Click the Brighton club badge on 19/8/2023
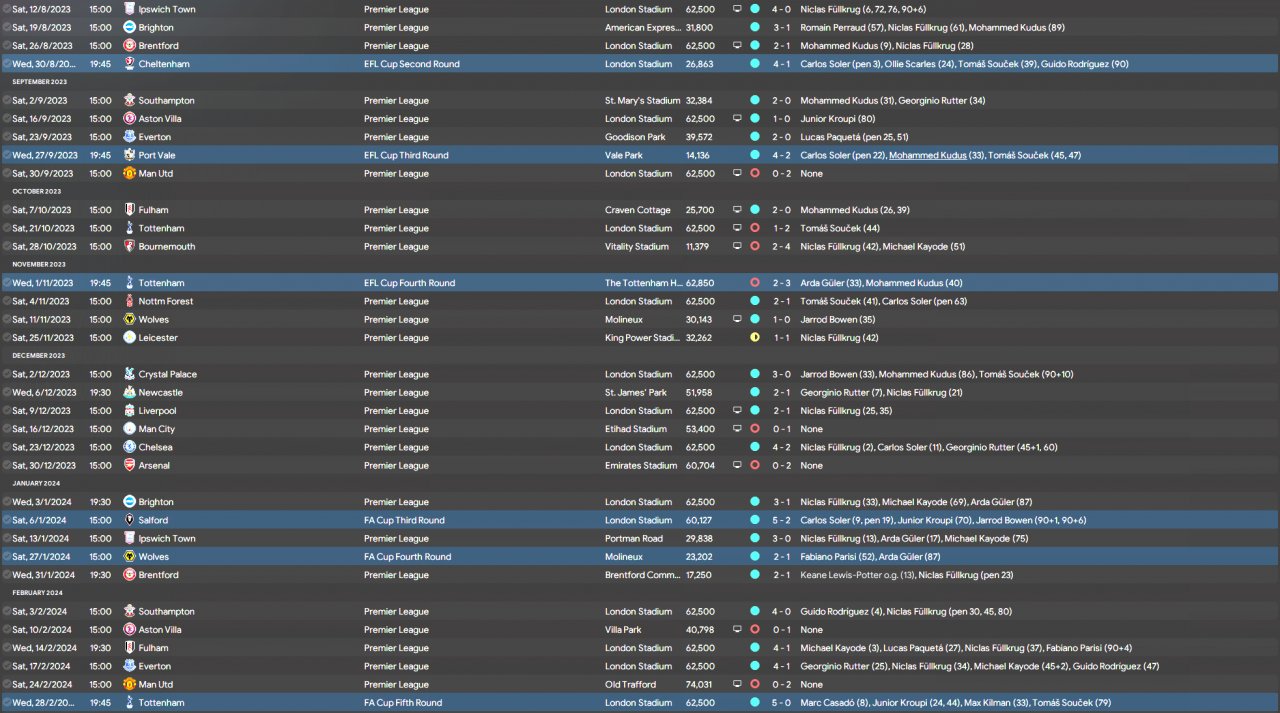Viewport: 1280px width, 713px height. [x=130, y=27]
